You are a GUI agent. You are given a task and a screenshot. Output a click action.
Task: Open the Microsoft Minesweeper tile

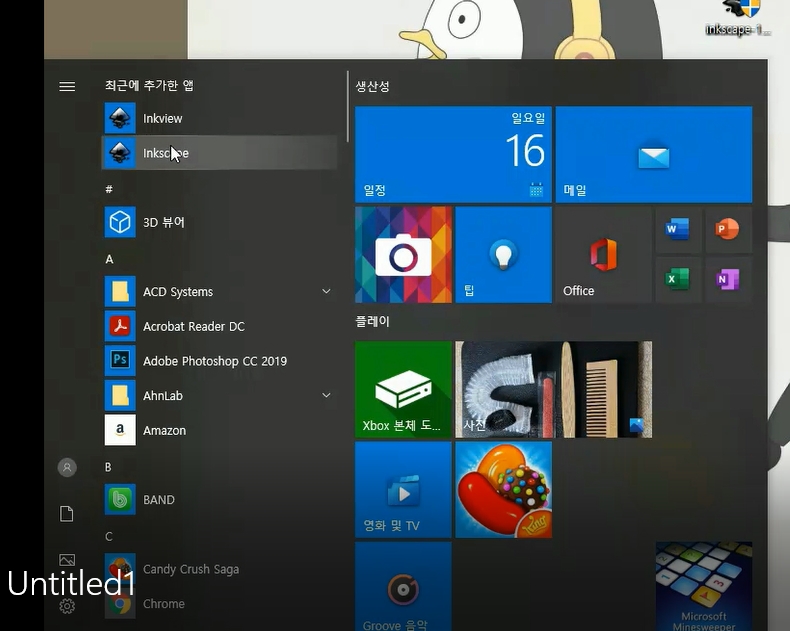tap(704, 587)
